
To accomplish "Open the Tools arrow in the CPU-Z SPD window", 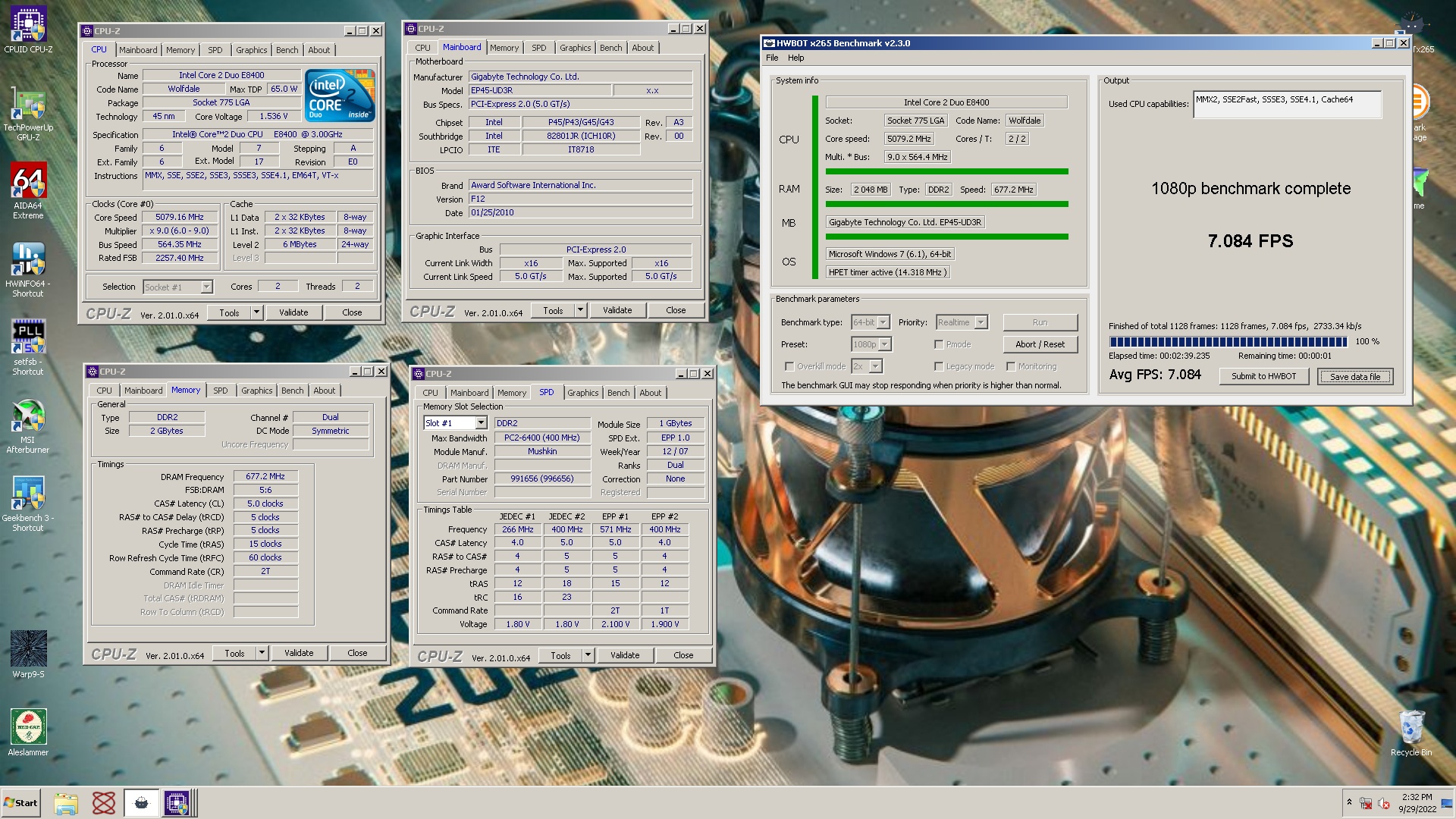I will [x=588, y=655].
